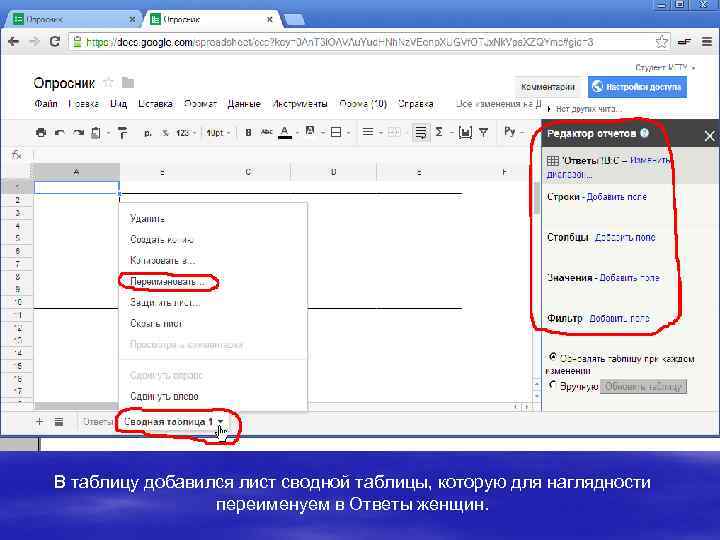The width and height of the screenshot is (720, 540).
Task: Undo the last action with the toolbar arrow
Action: point(59,133)
